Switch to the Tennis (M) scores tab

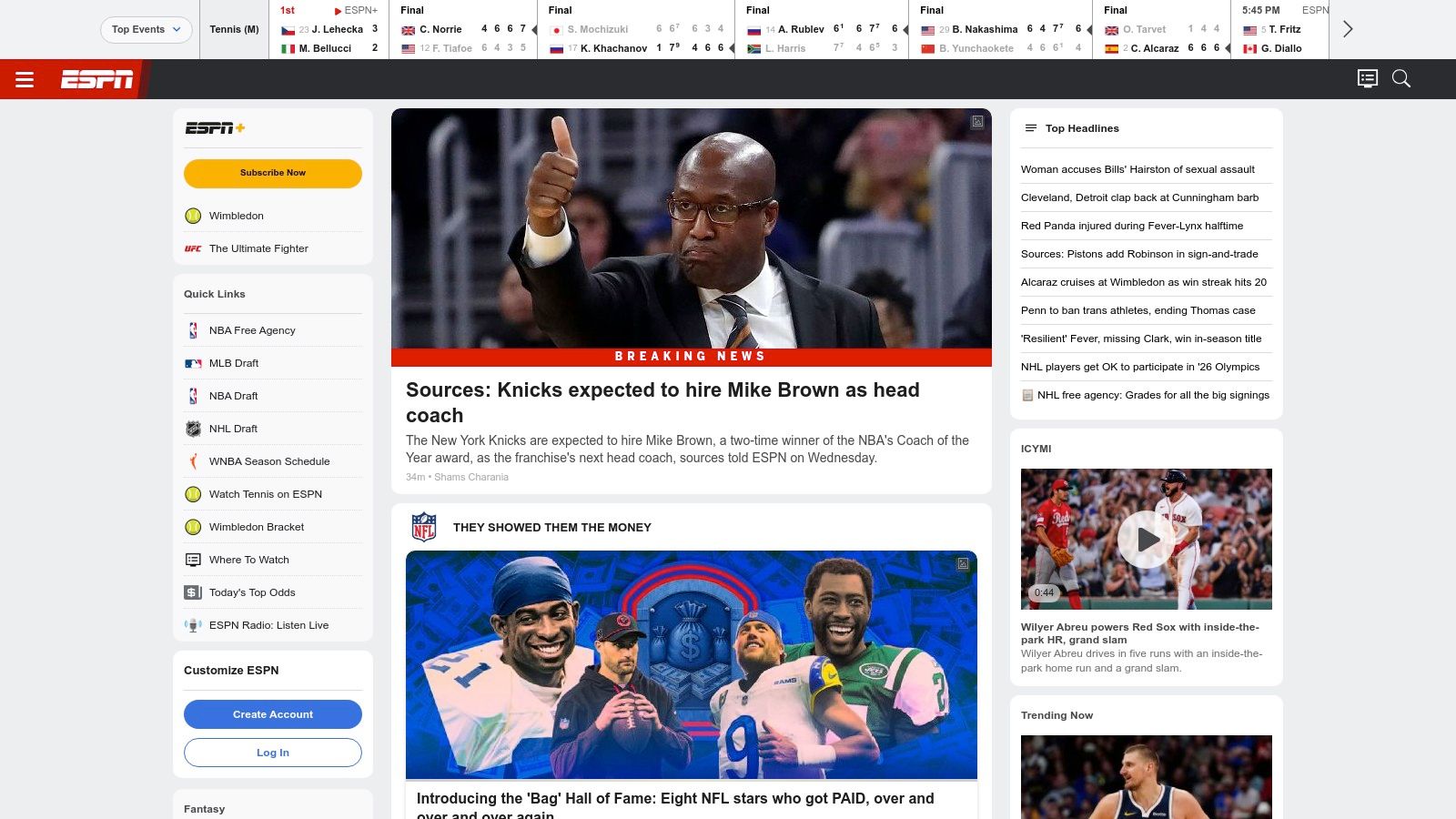[x=233, y=29]
